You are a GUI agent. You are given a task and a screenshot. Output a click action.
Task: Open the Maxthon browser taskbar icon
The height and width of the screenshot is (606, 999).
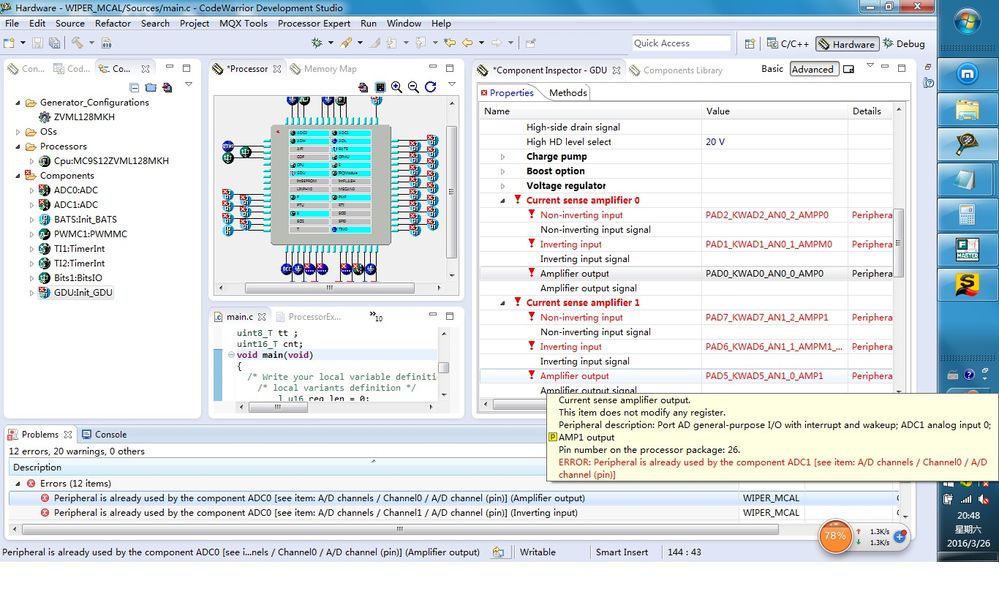967,74
